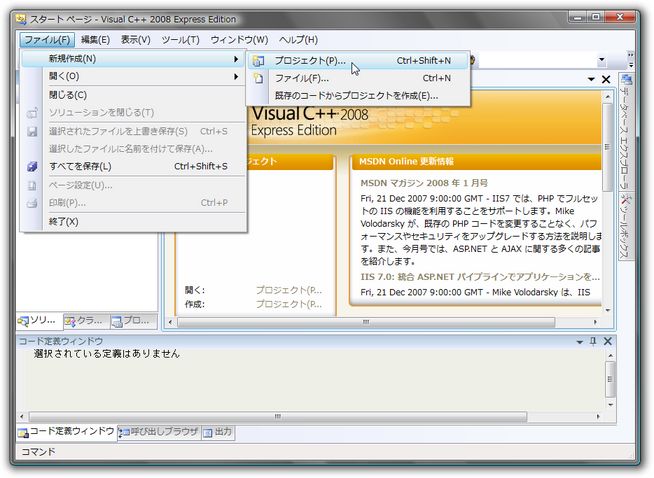Open the toolbar combo box dropdown arrow

[601, 60]
